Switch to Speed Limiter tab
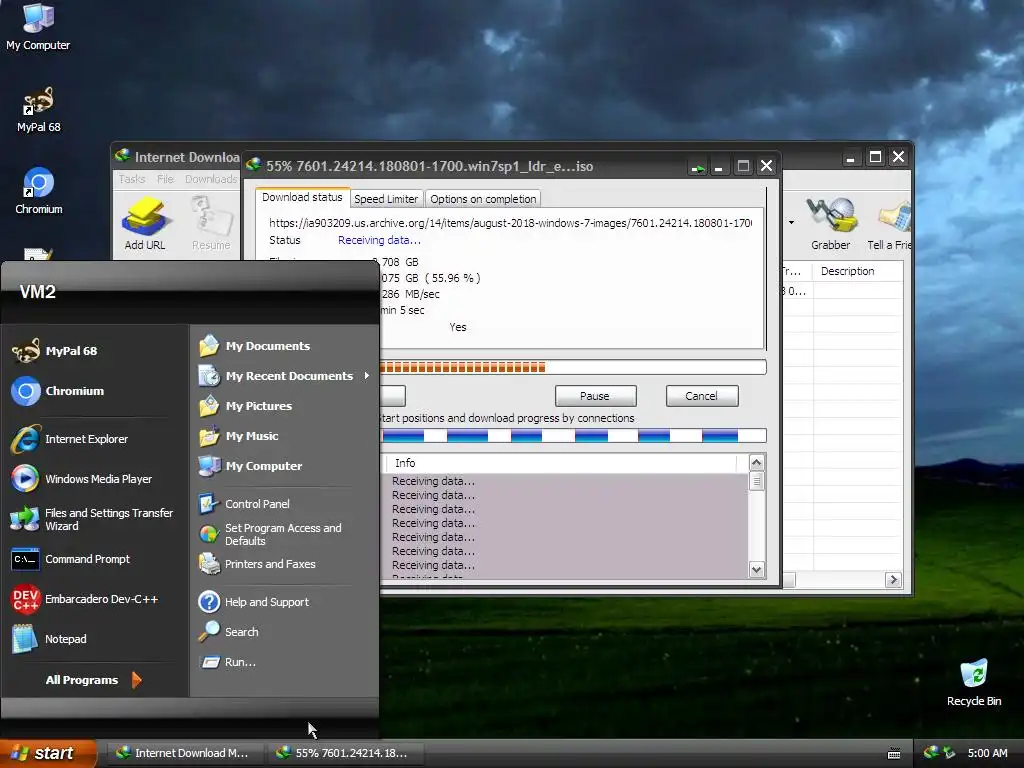 tap(386, 199)
